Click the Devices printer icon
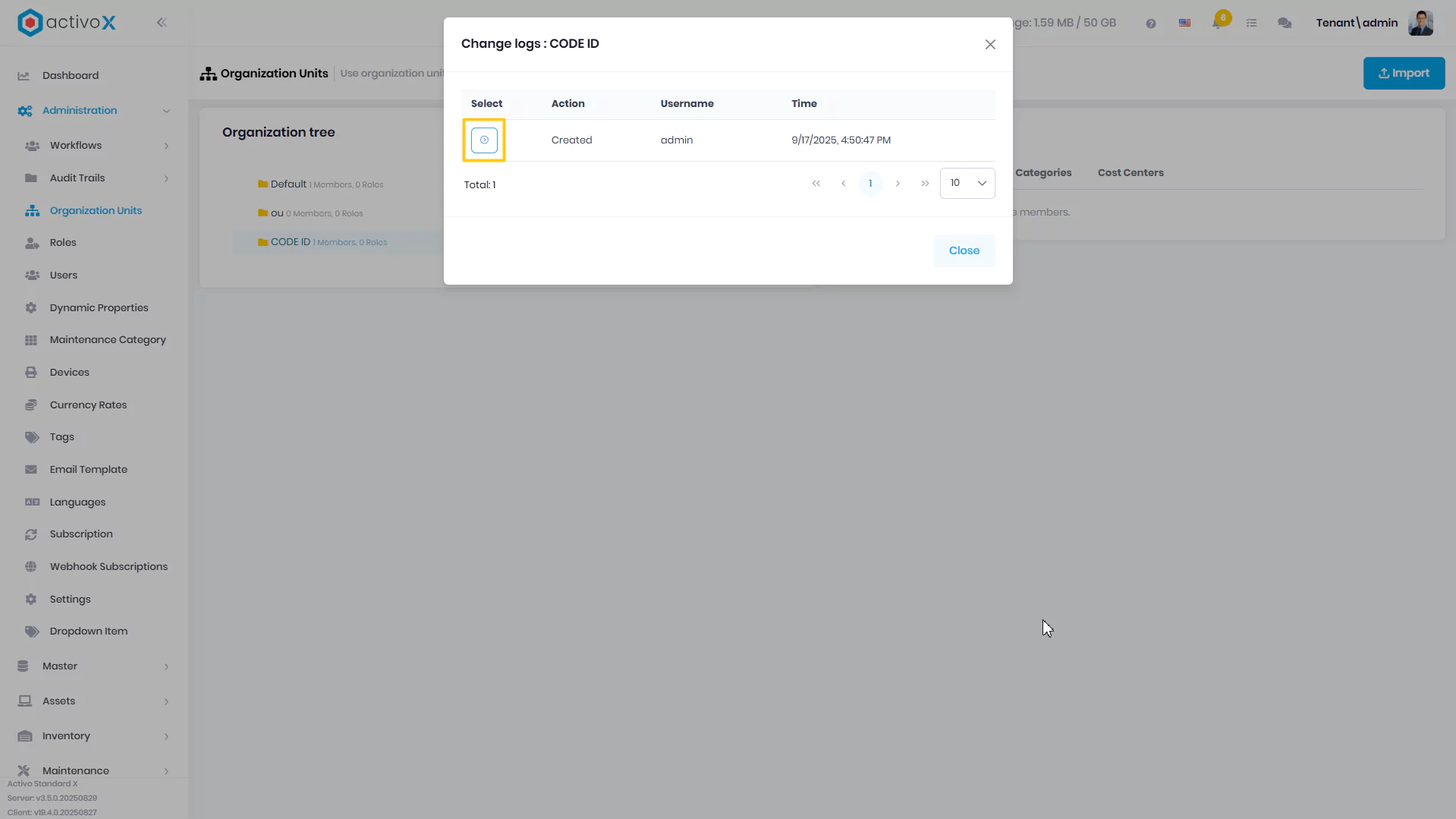1456x819 pixels. 31,373
